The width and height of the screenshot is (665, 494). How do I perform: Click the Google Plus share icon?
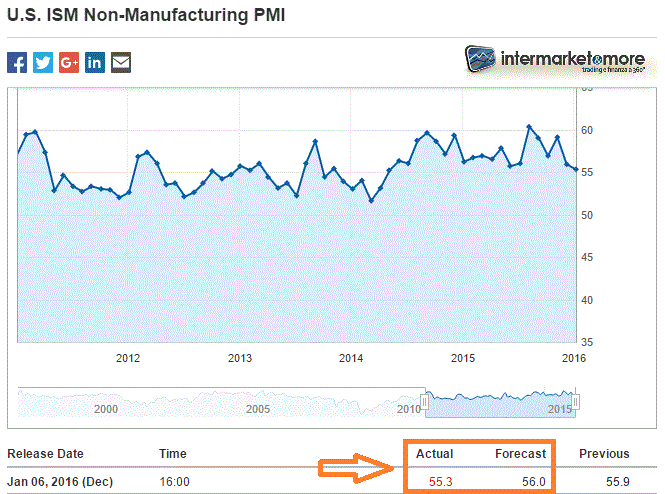point(69,63)
